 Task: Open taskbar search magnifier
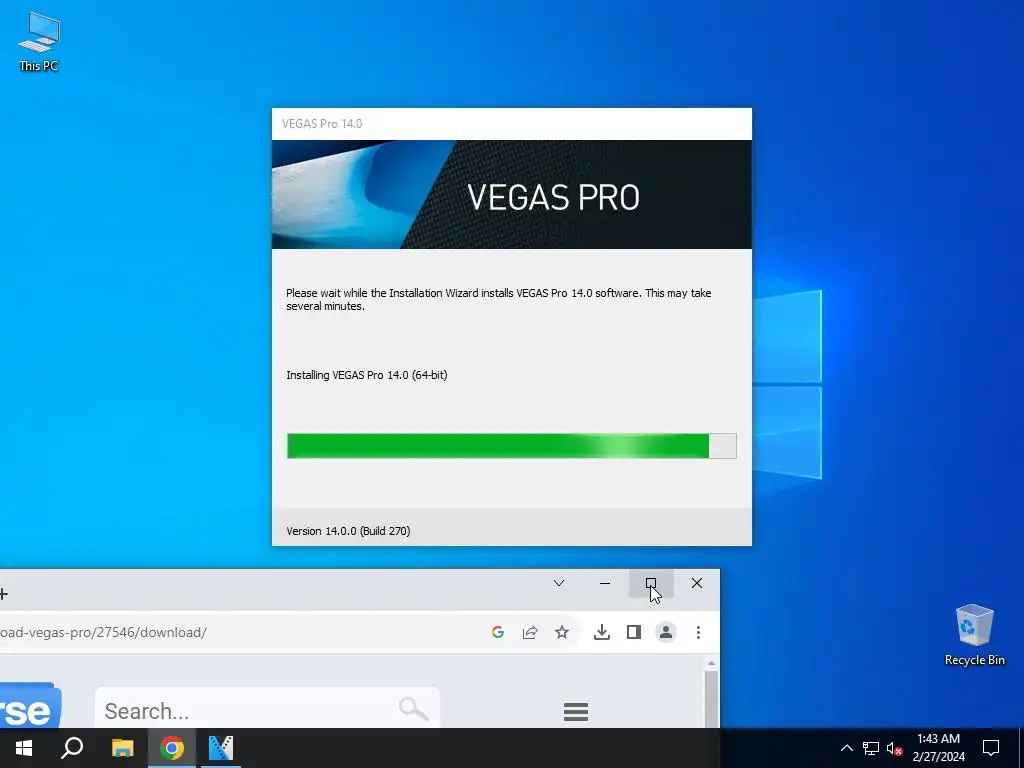tap(72, 748)
